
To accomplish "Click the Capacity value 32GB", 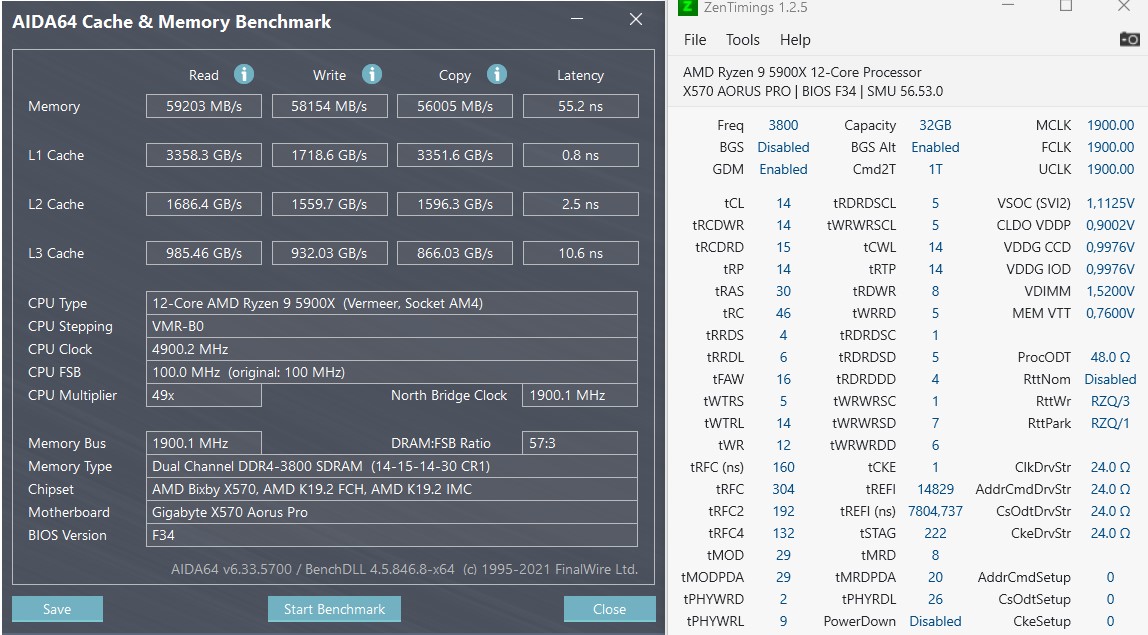I will (x=935, y=125).
